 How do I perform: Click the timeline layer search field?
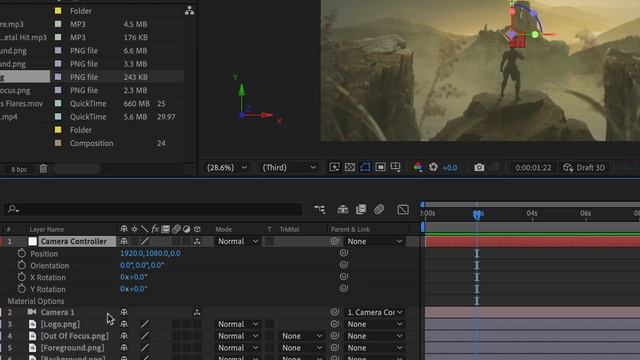click(154, 209)
